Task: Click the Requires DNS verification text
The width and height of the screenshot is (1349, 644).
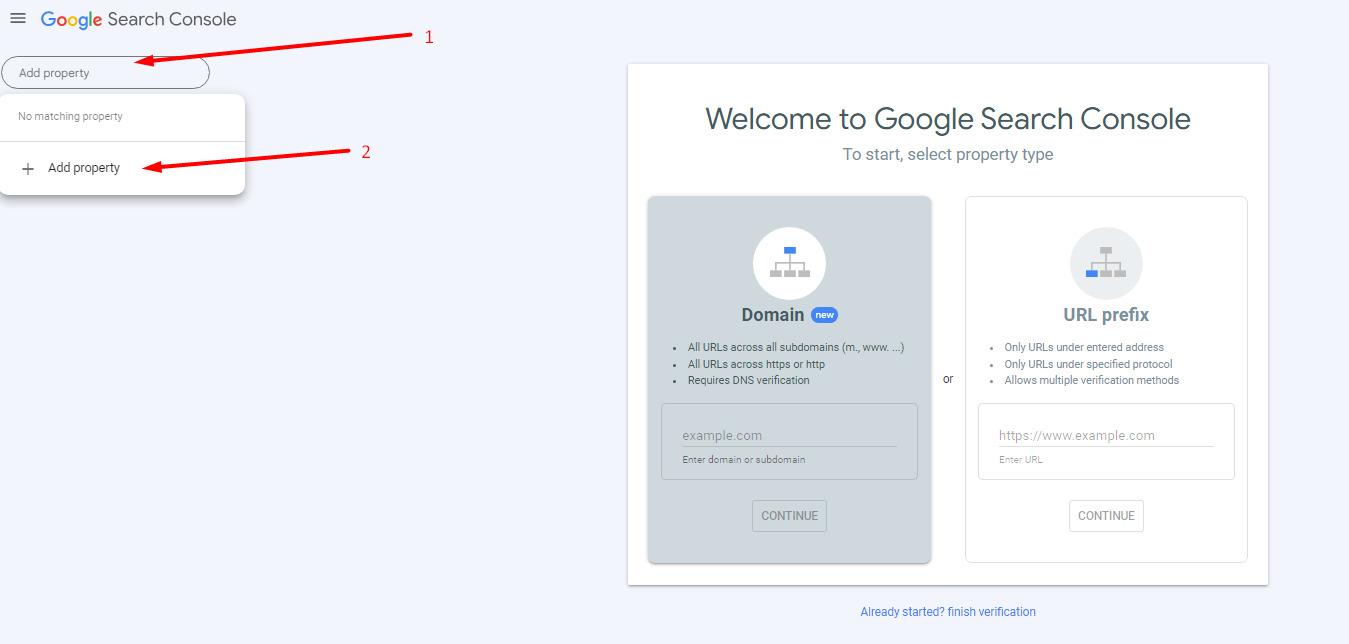Action: pyautogui.click(x=749, y=380)
